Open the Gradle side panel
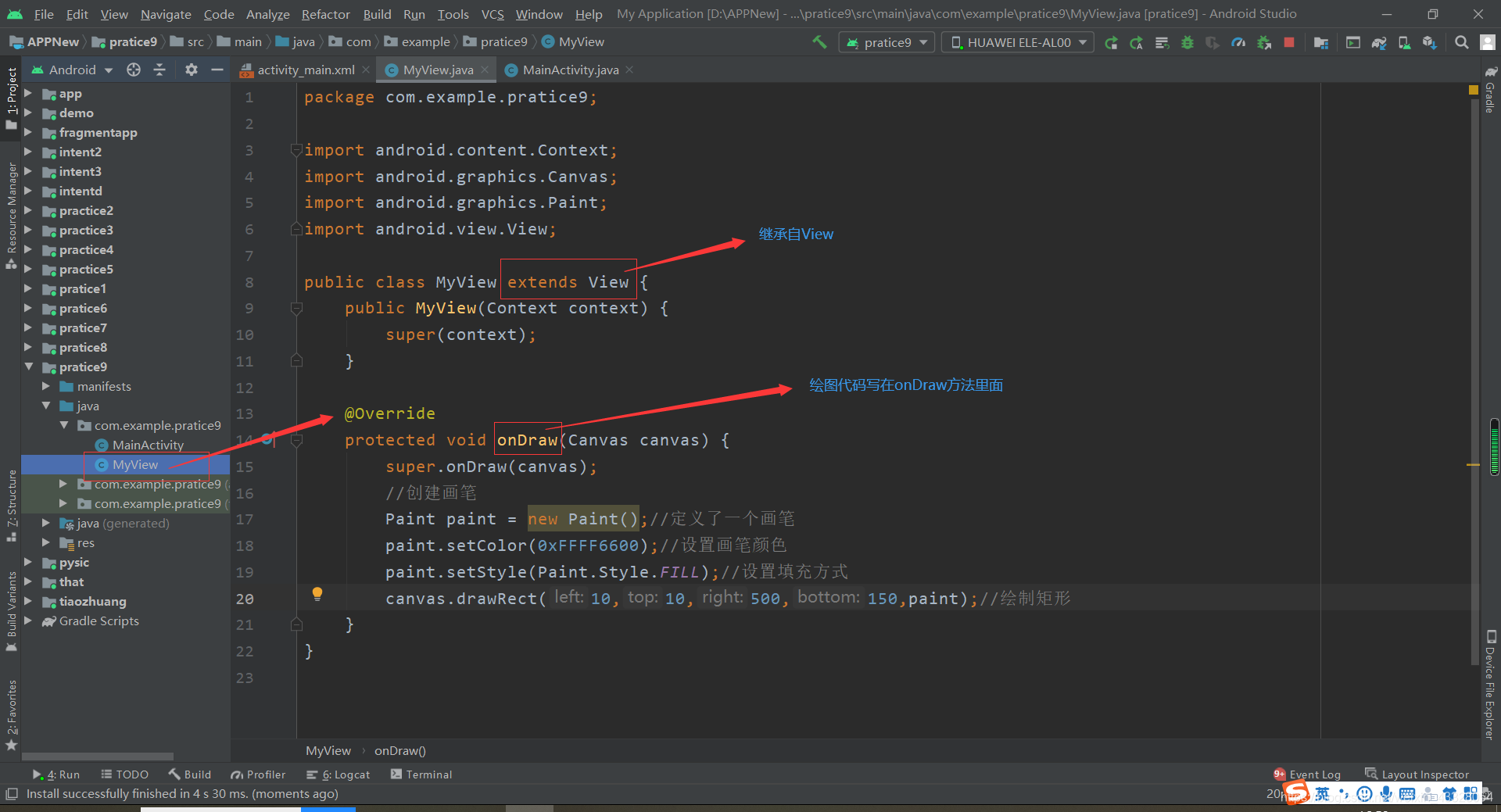Screen dimensions: 1501x812 coord(1490,90)
